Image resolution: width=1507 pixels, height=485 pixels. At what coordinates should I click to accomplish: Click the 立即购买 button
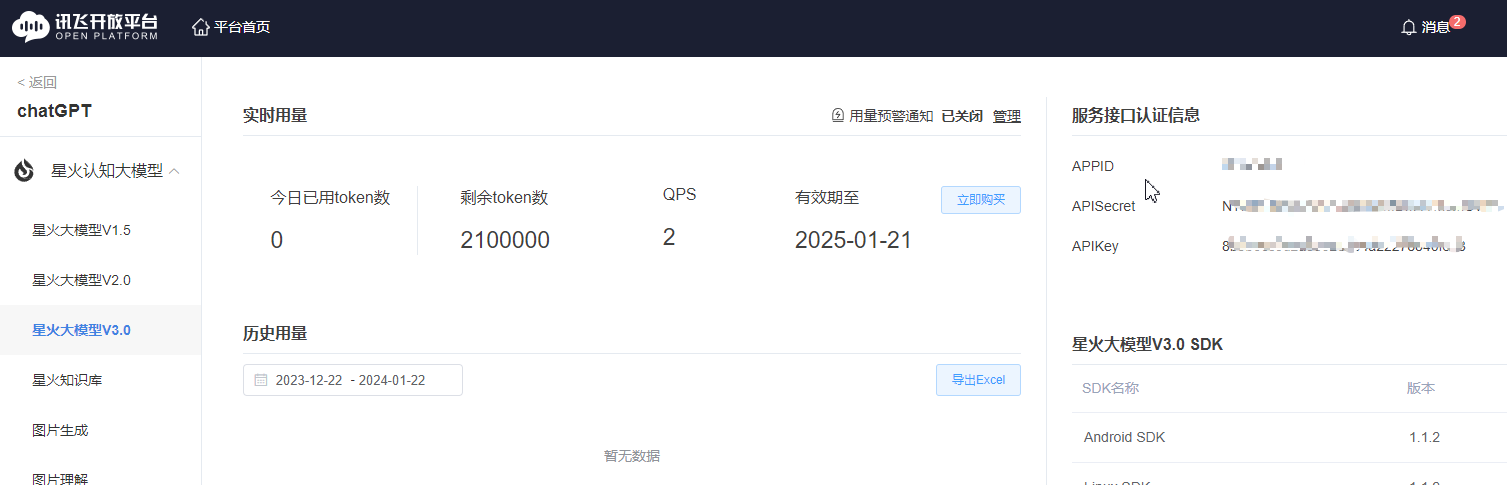(981, 200)
